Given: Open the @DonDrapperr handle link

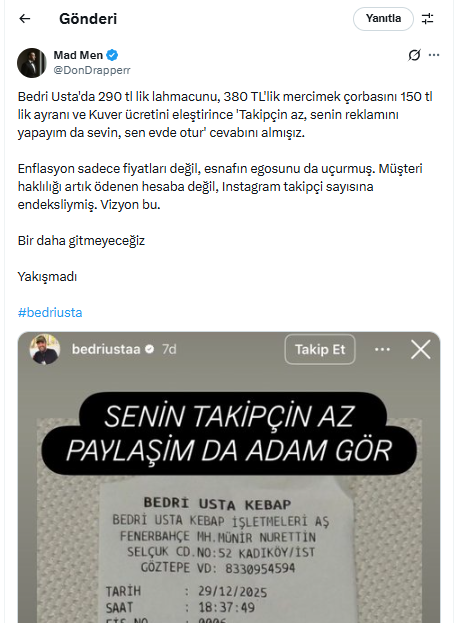Looking at the screenshot, I should click(92, 70).
